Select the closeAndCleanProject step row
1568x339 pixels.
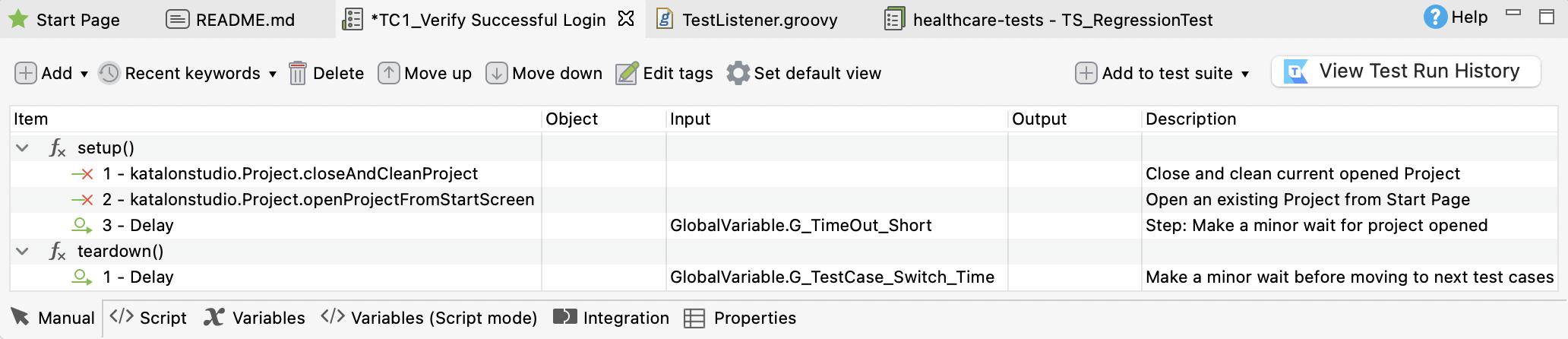(x=303, y=174)
